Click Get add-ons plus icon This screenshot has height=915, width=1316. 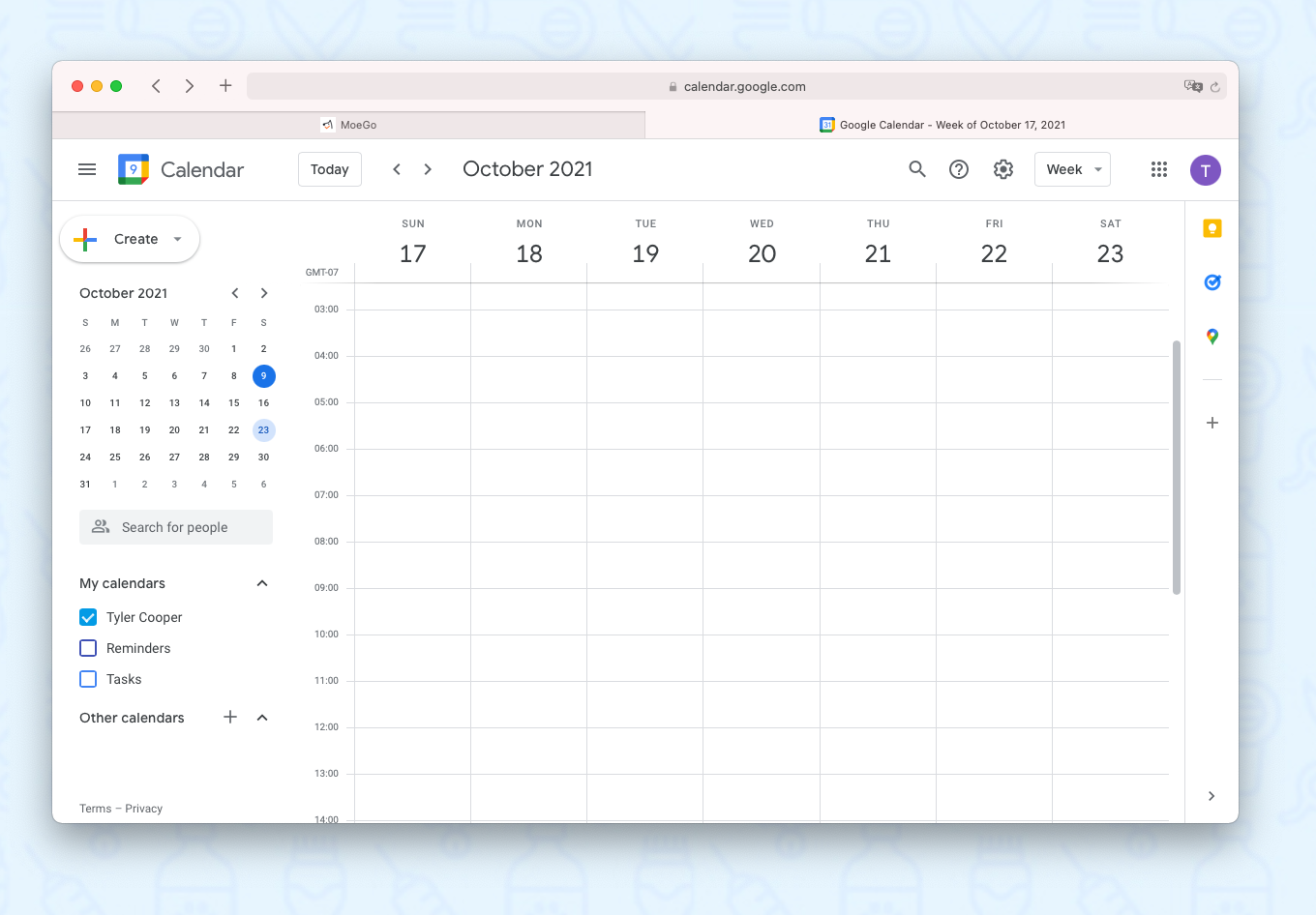1212,423
